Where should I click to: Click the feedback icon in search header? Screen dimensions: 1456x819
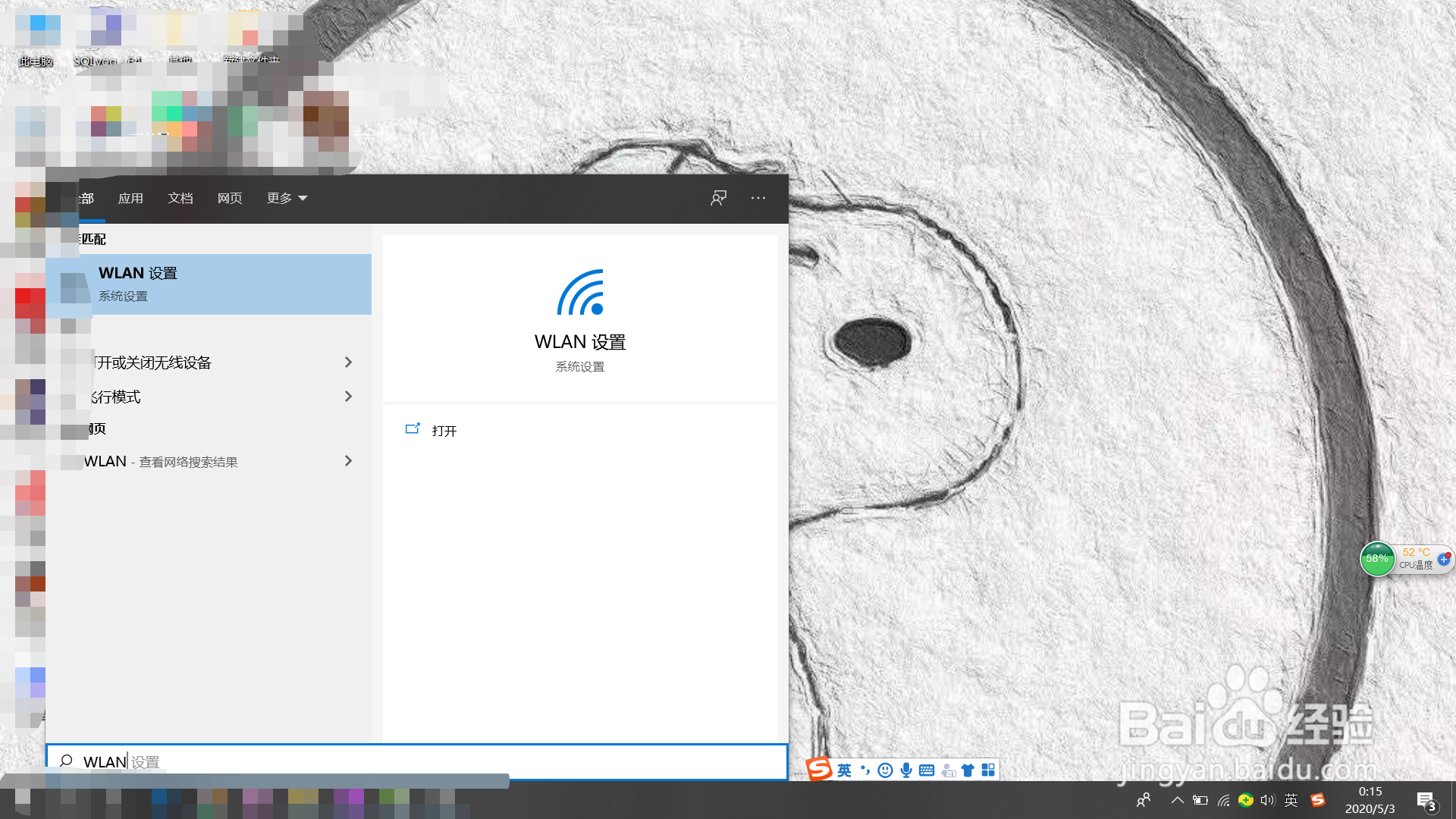[718, 198]
